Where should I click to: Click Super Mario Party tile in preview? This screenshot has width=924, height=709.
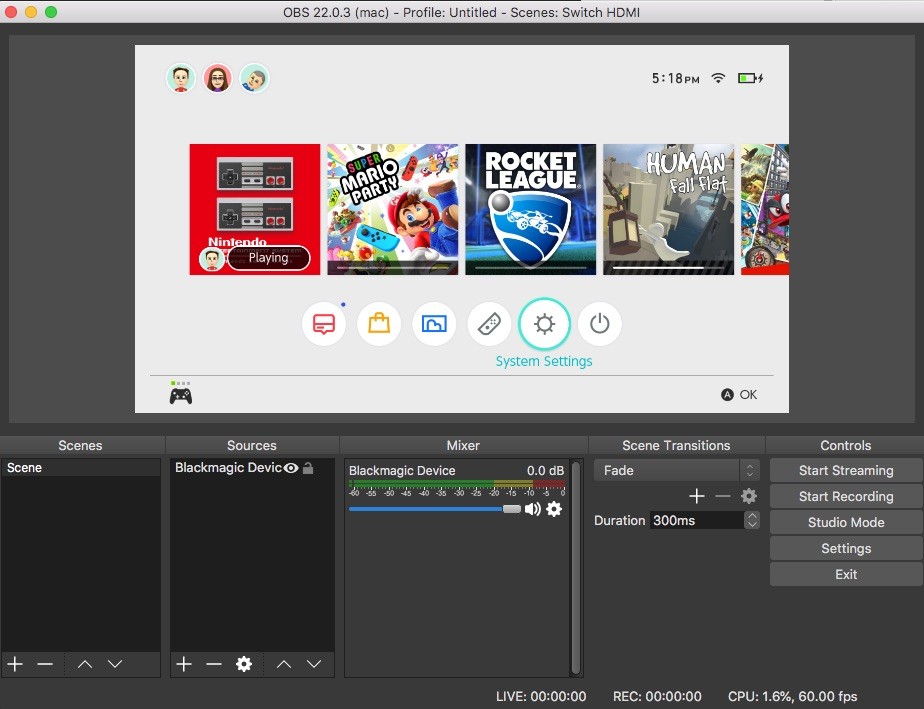click(x=392, y=209)
